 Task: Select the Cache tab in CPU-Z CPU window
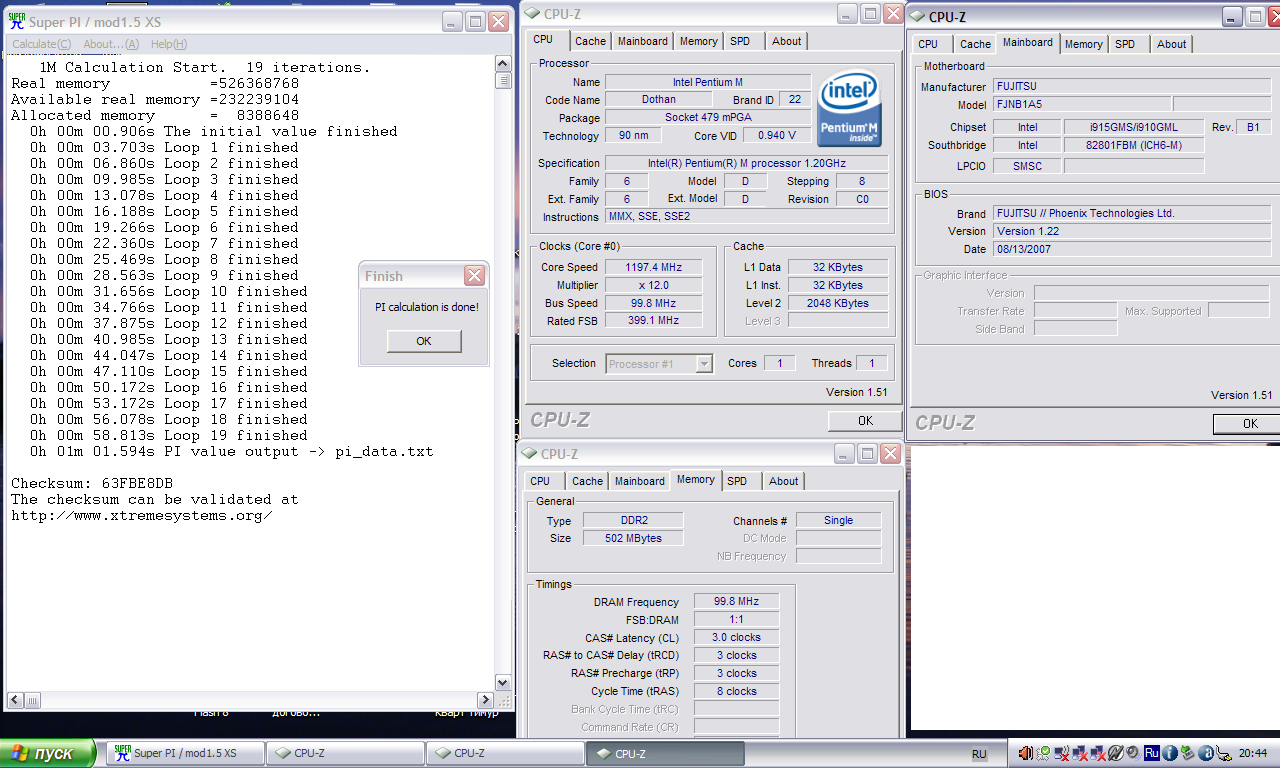[x=590, y=41]
